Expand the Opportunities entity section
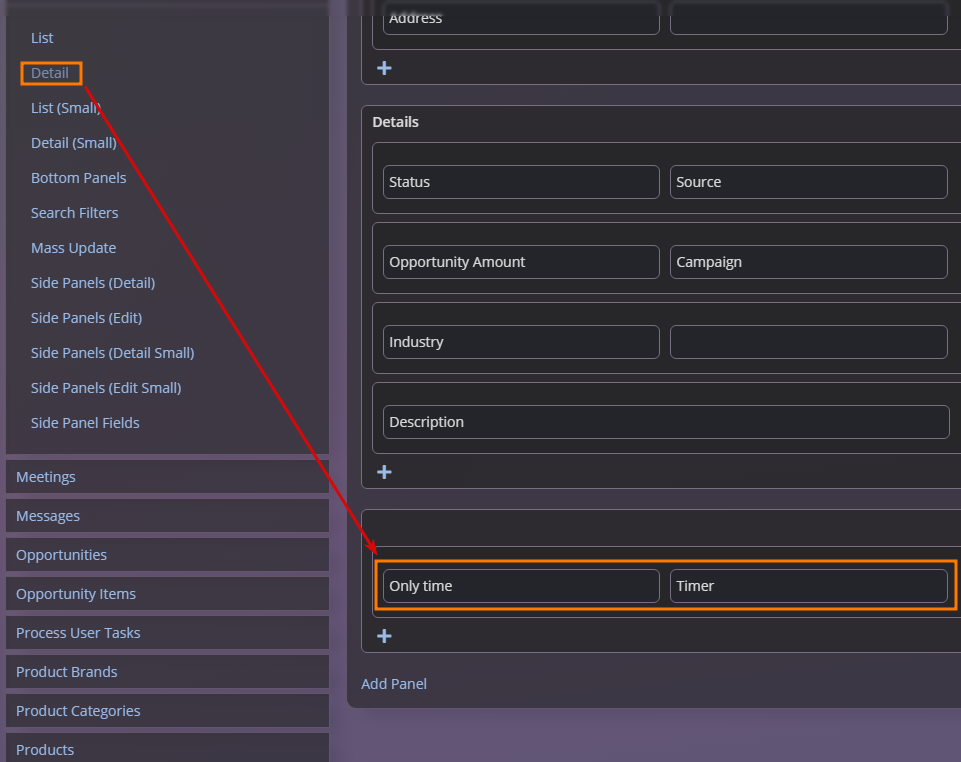The width and height of the screenshot is (961, 762). click(61, 555)
